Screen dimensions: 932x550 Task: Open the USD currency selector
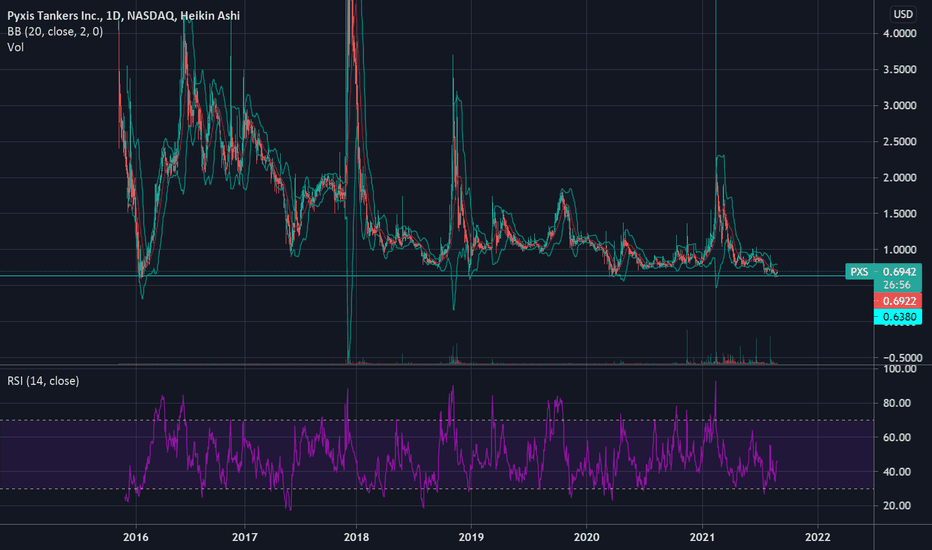(903, 14)
